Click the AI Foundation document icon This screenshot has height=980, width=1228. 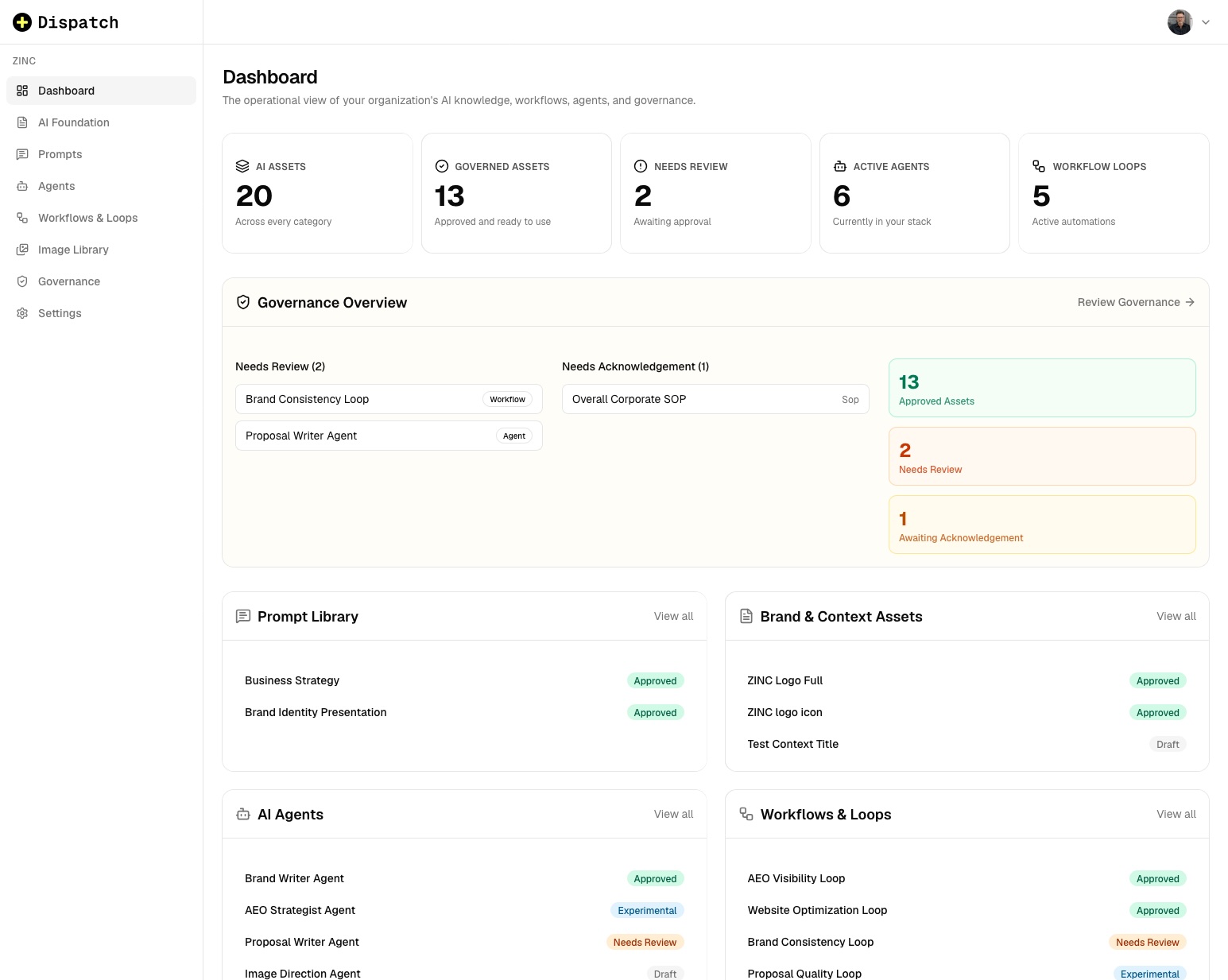[x=22, y=122]
